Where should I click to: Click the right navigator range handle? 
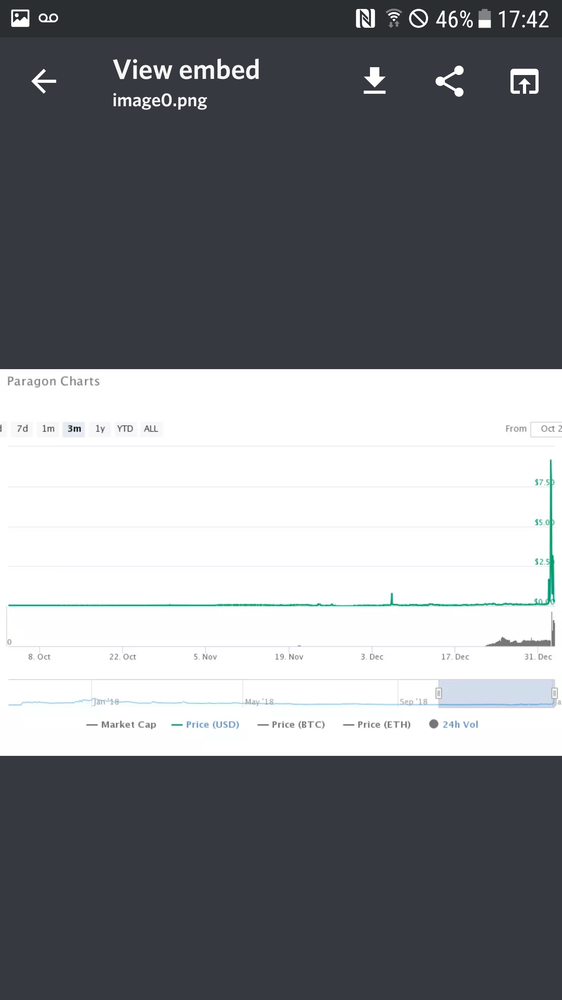(554, 693)
